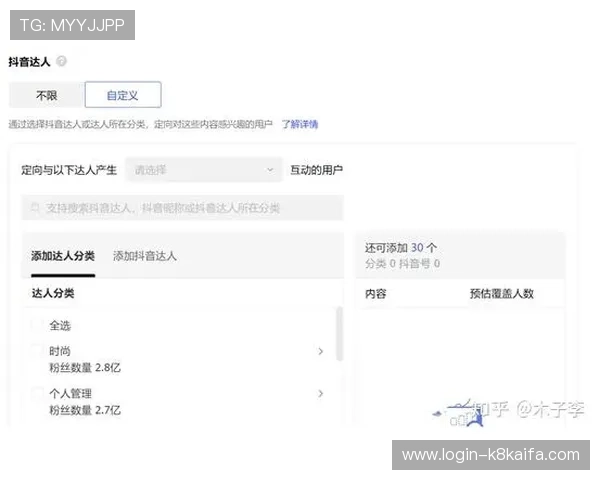This screenshot has height=480, width=600.
Task: Expand the 个人管理 category chevron
Action: coord(321,393)
